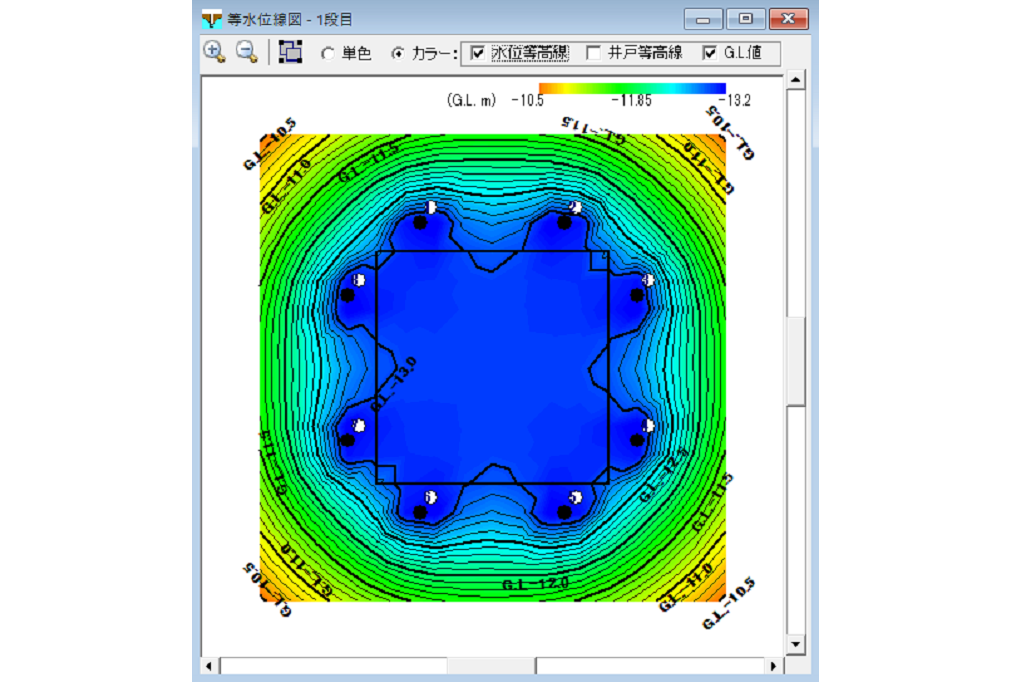Click the (G.L. m) legend unit label
Image resolution: width=1024 pixels, height=682 pixels.
coord(472,101)
